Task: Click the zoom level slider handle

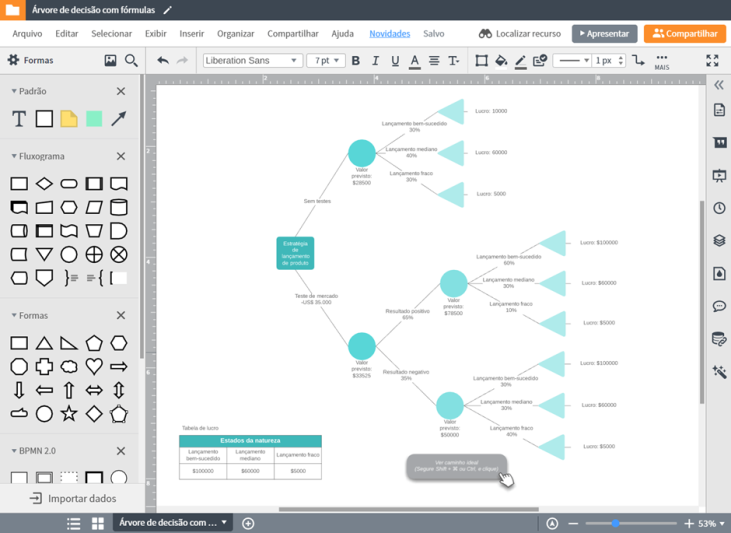Action: click(x=616, y=523)
